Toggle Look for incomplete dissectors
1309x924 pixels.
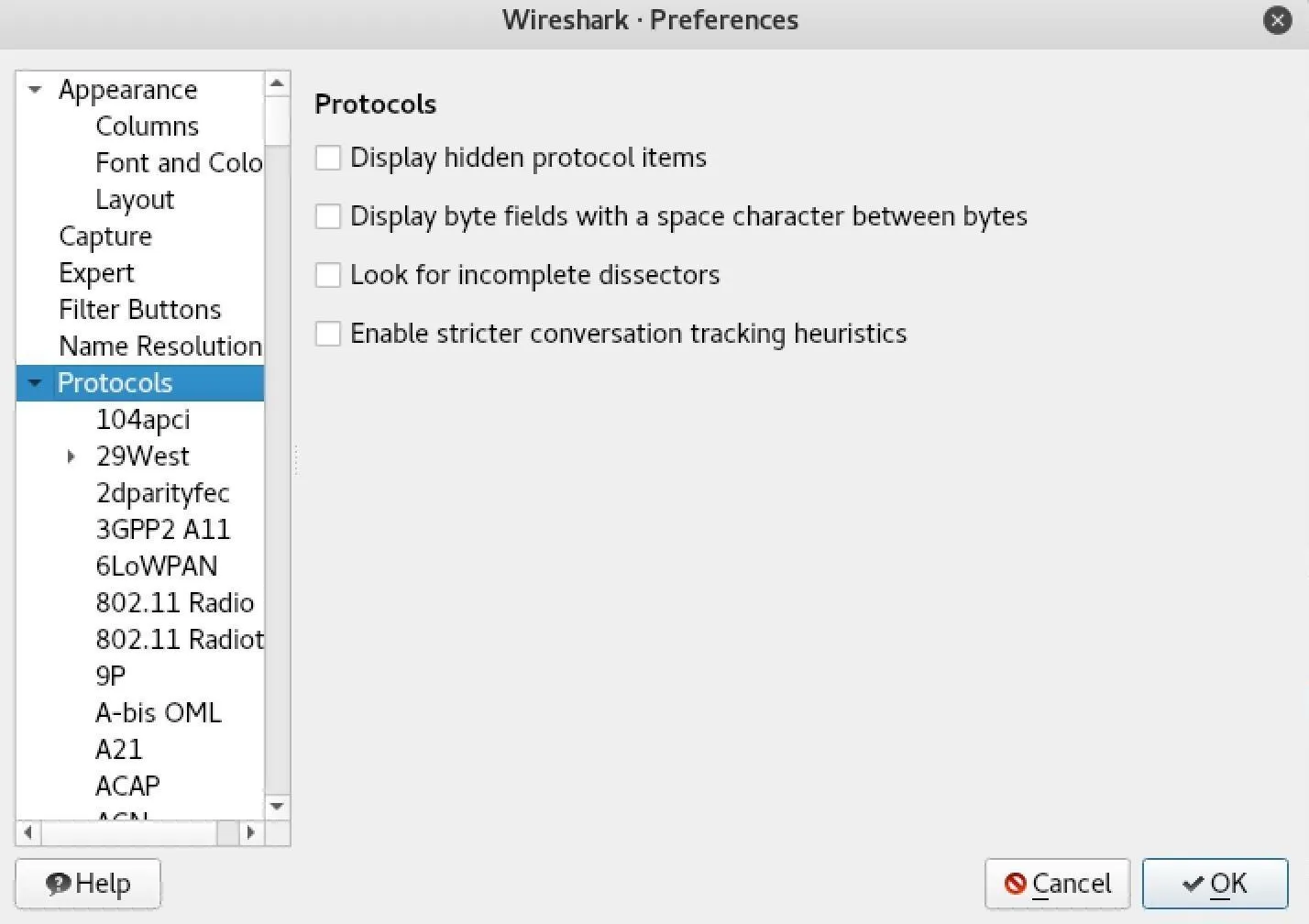(x=328, y=275)
